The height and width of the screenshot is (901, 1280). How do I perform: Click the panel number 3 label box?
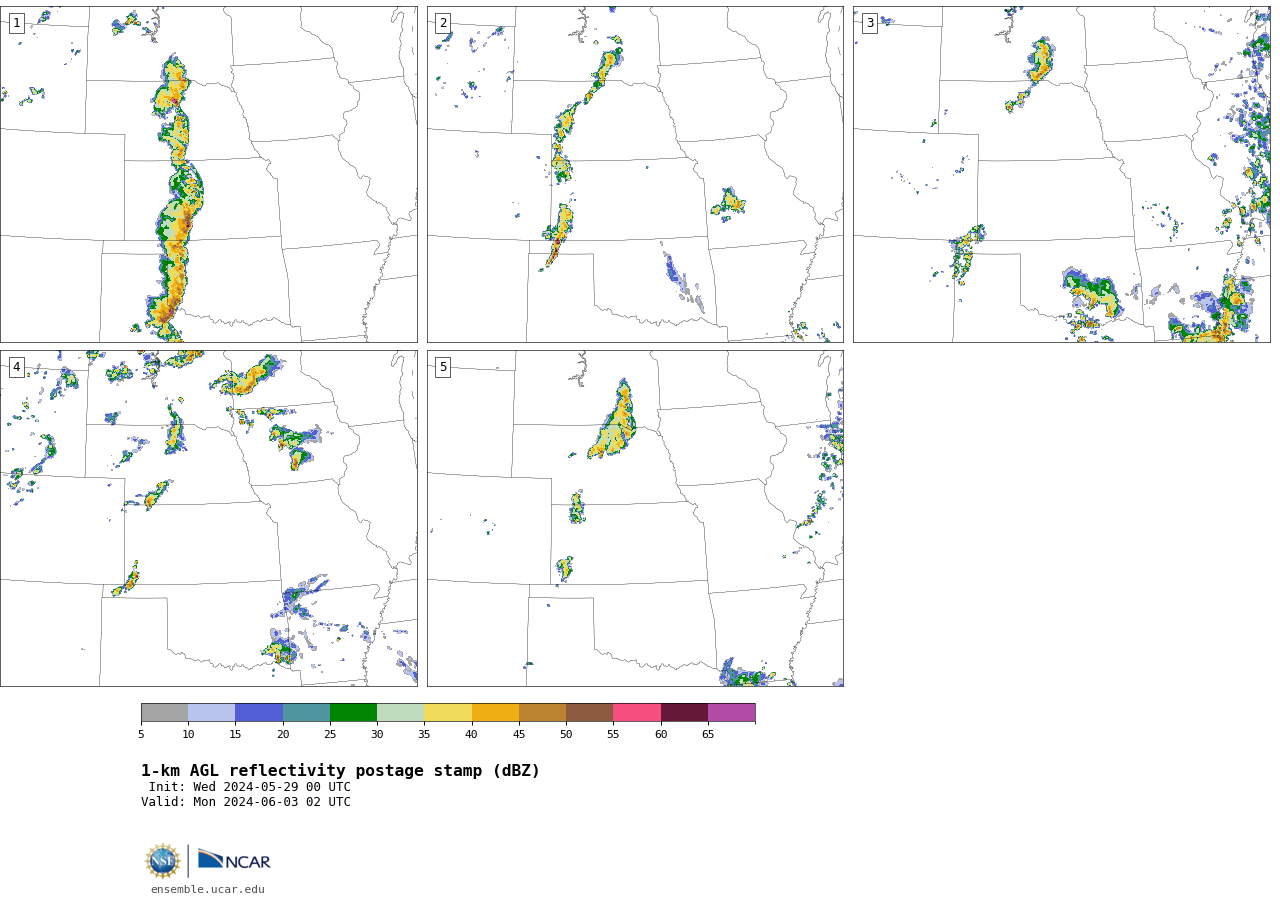click(x=869, y=23)
